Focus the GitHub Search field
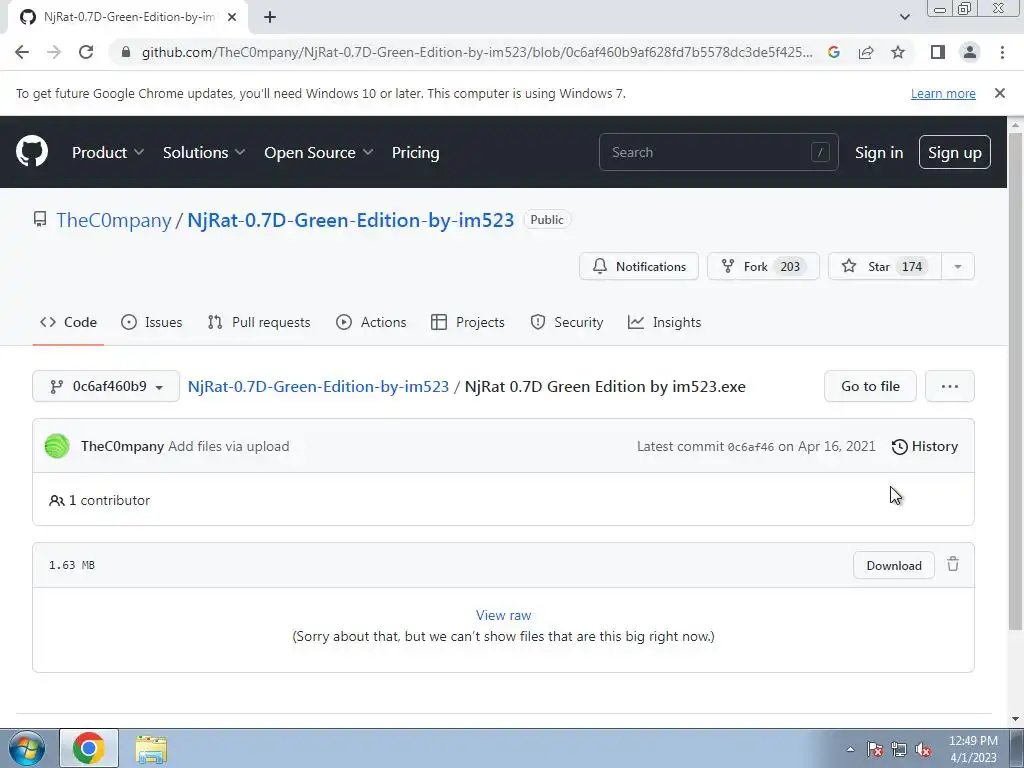This screenshot has width=1024, height=768. point(718,152)
